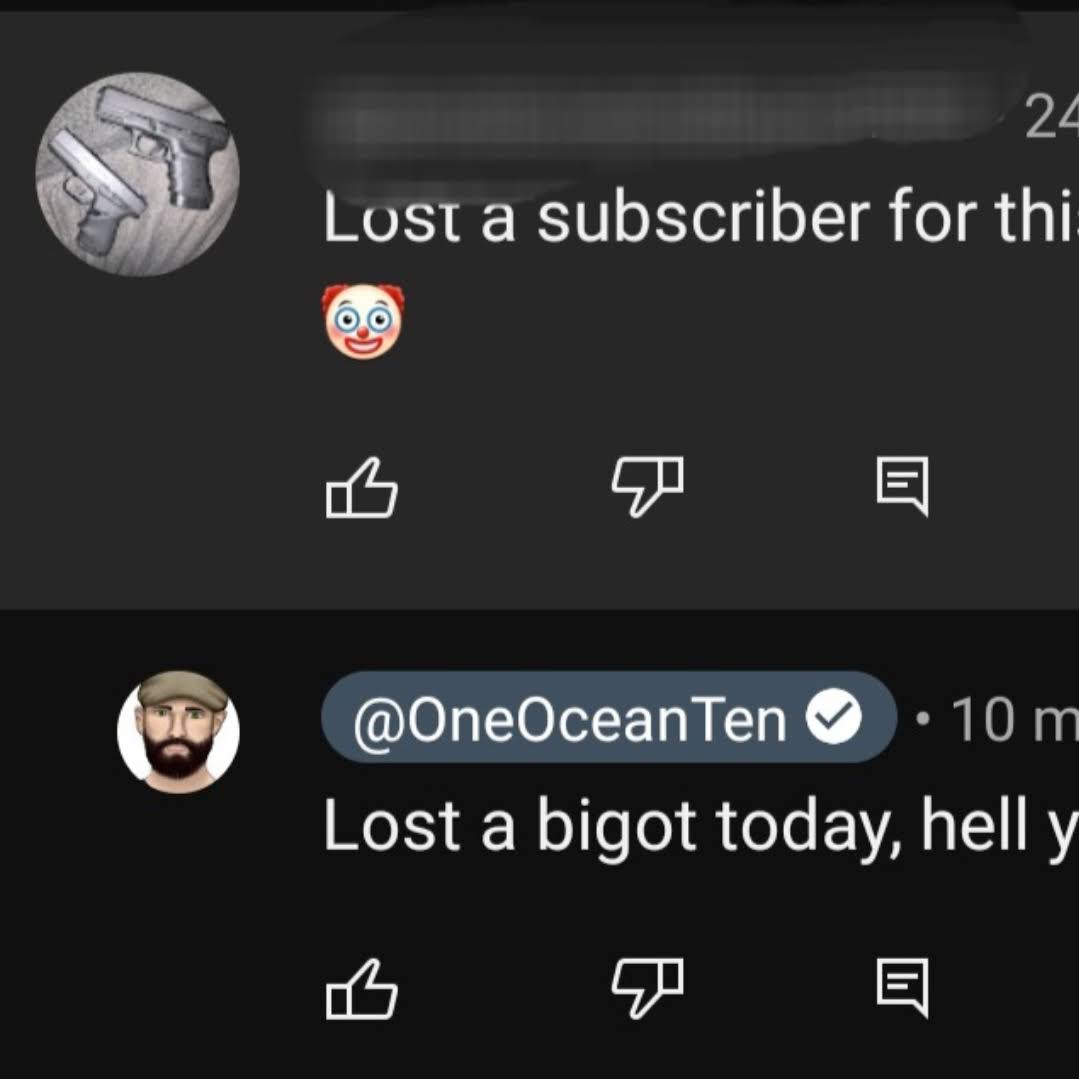The width and height of the screenshot is (1079, 1079).
Task: Click the word 'hell' in the reply text
Action: coord(974,823)
